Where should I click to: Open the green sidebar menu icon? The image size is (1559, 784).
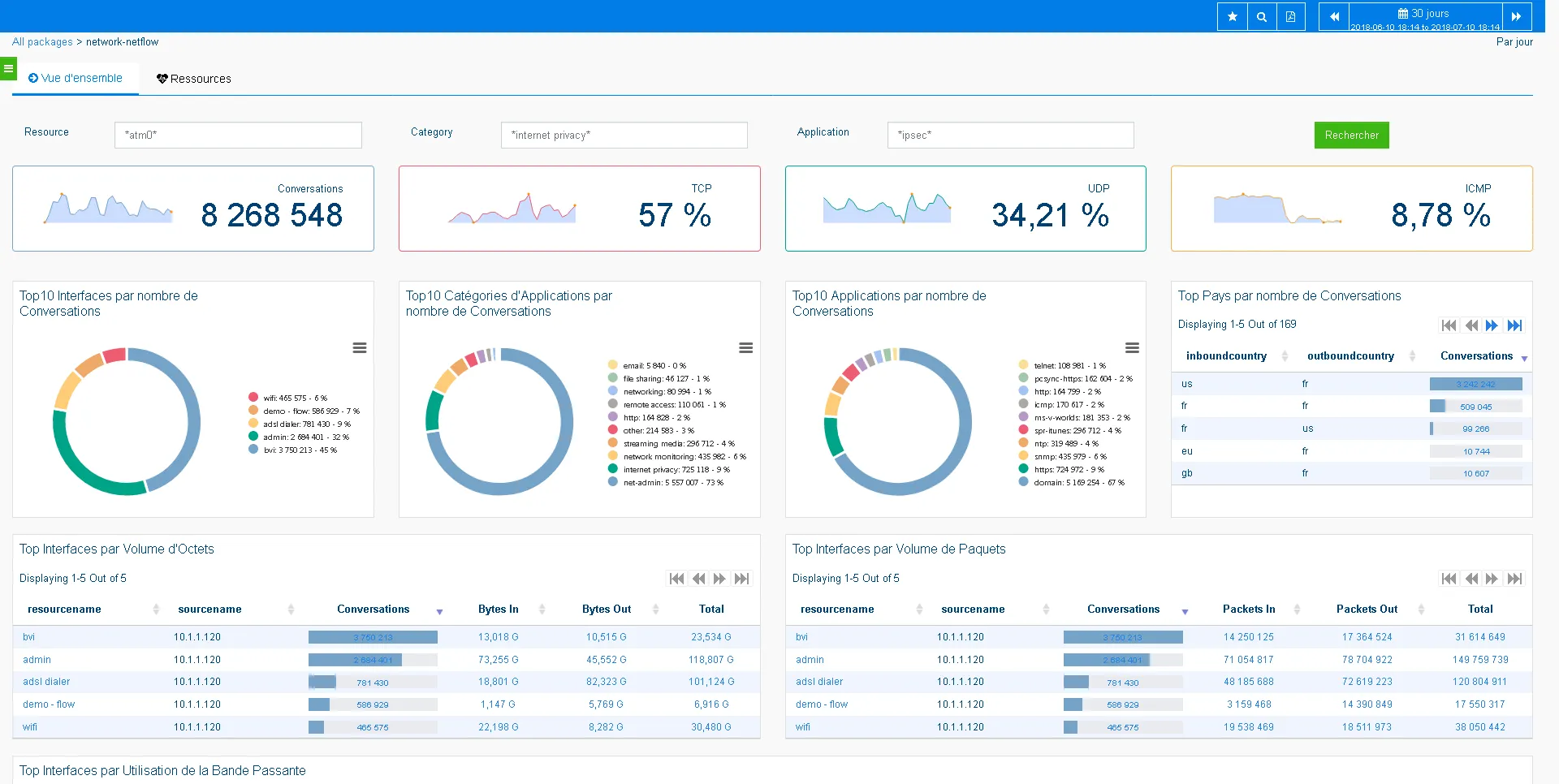pyautogui.click(x=8, y=68)
